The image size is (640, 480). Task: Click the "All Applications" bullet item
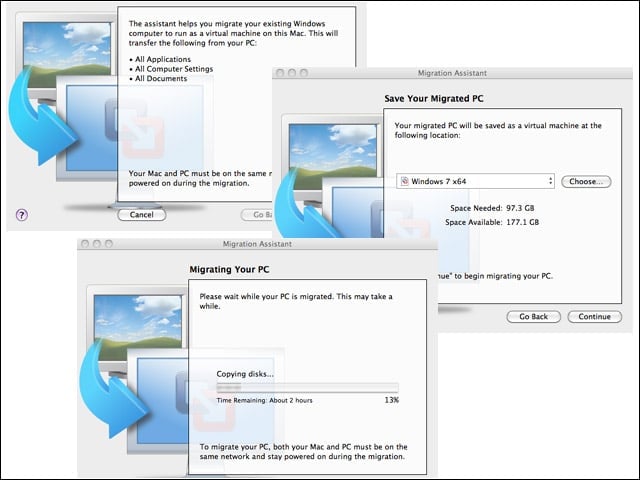point(160,59)
